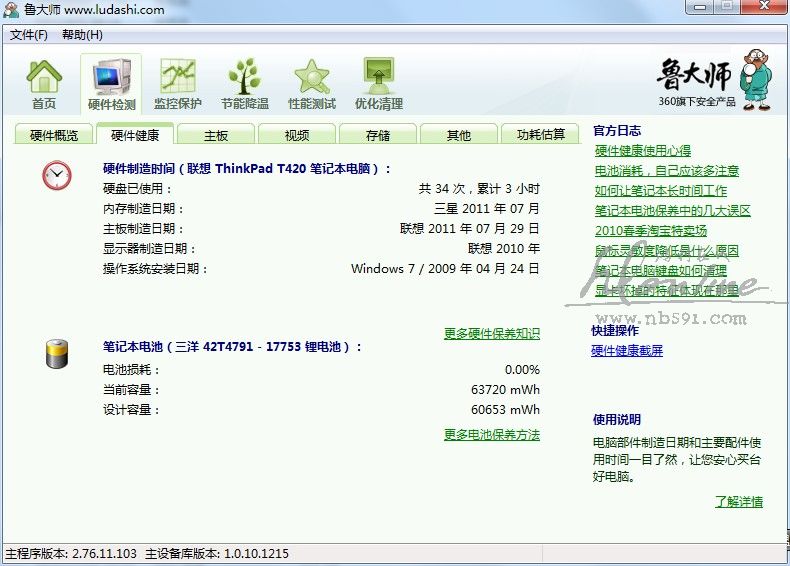Switch to the 功耗估算 tab
The width and height of the screenshot is (790, 566).
point(541,135)
